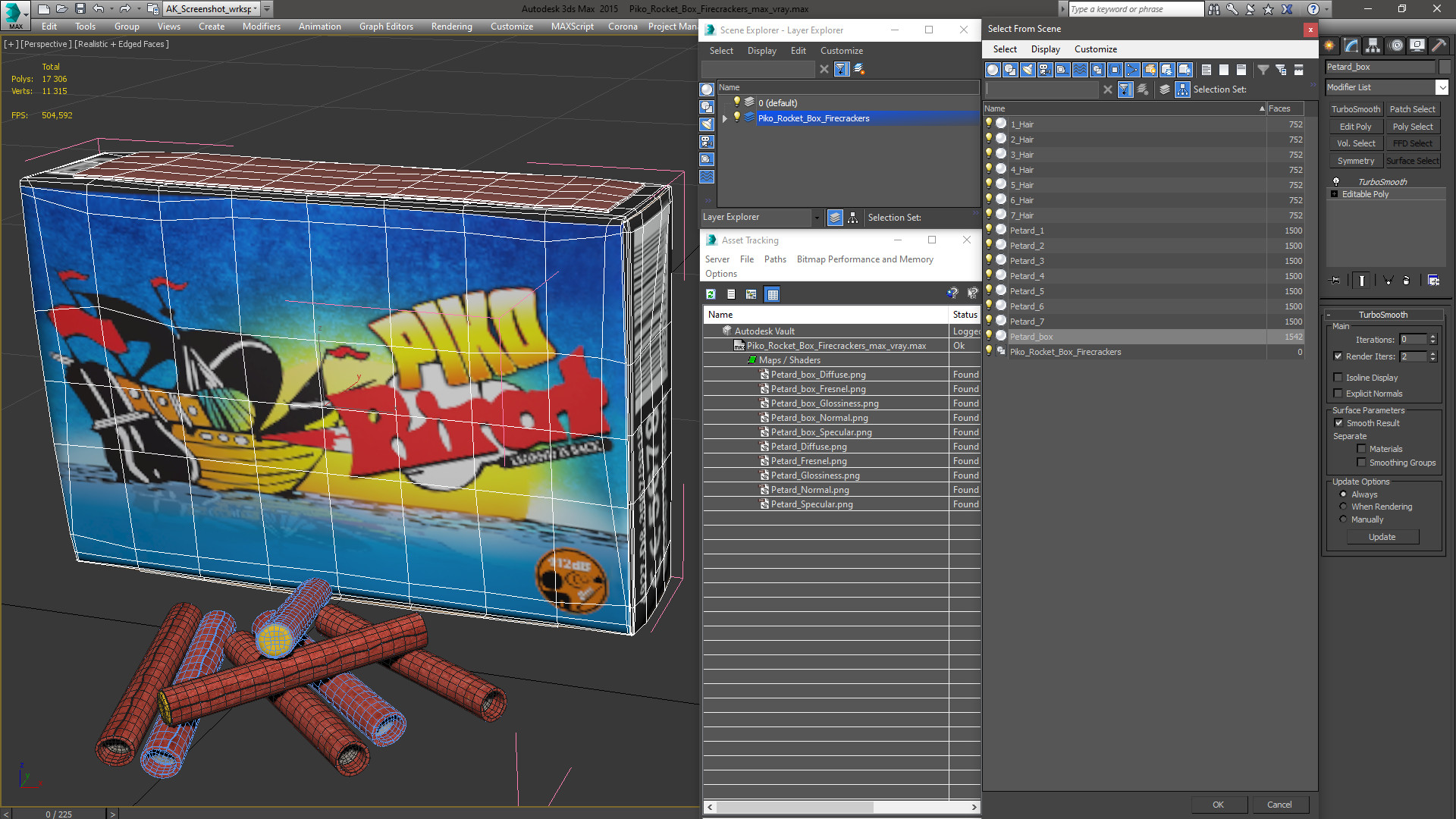Click Add New Layer icon in Scene Explorer
Screen dimensions: 1456x819
pyautogui.click(x=859, y=69)
